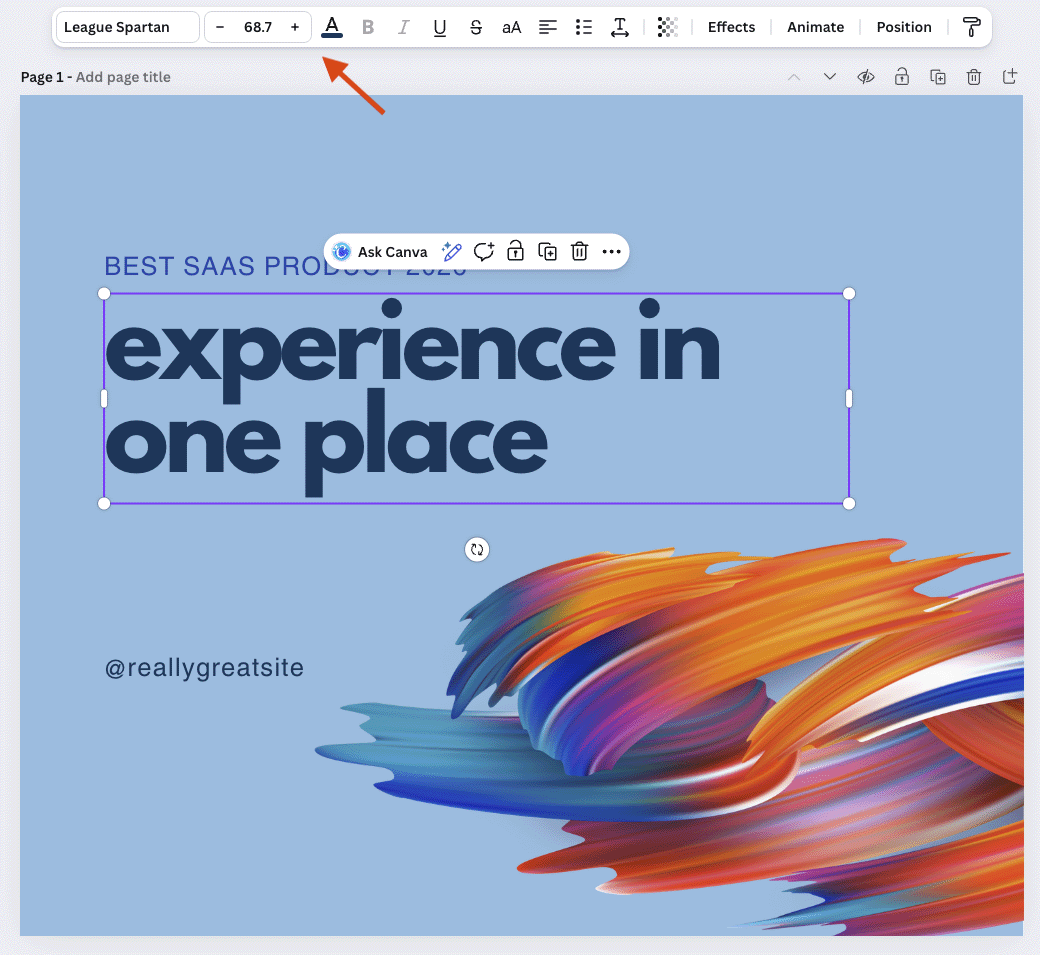Viewport: 1040px width, 955px height.
Task: Open the Effects panel
Action: coord(731,27)
